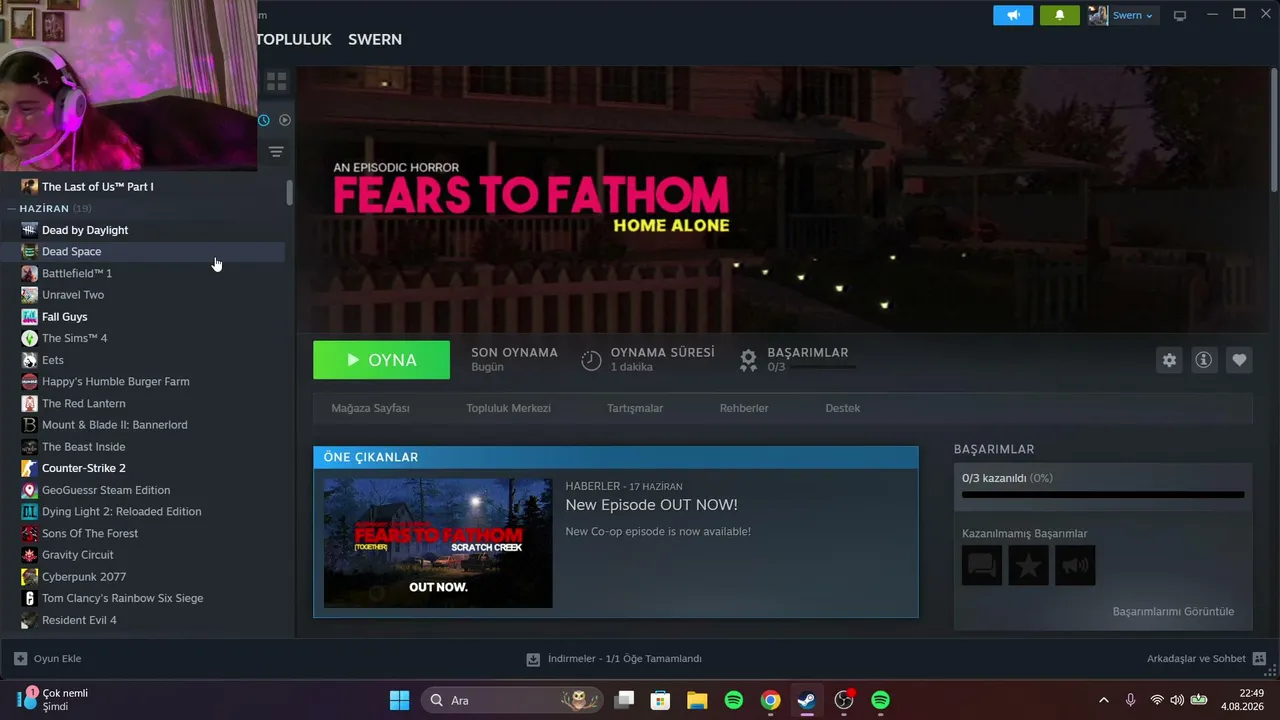The image size is (1280, 720).
Task: Click the game page scrollbar
Action: 1274,130
